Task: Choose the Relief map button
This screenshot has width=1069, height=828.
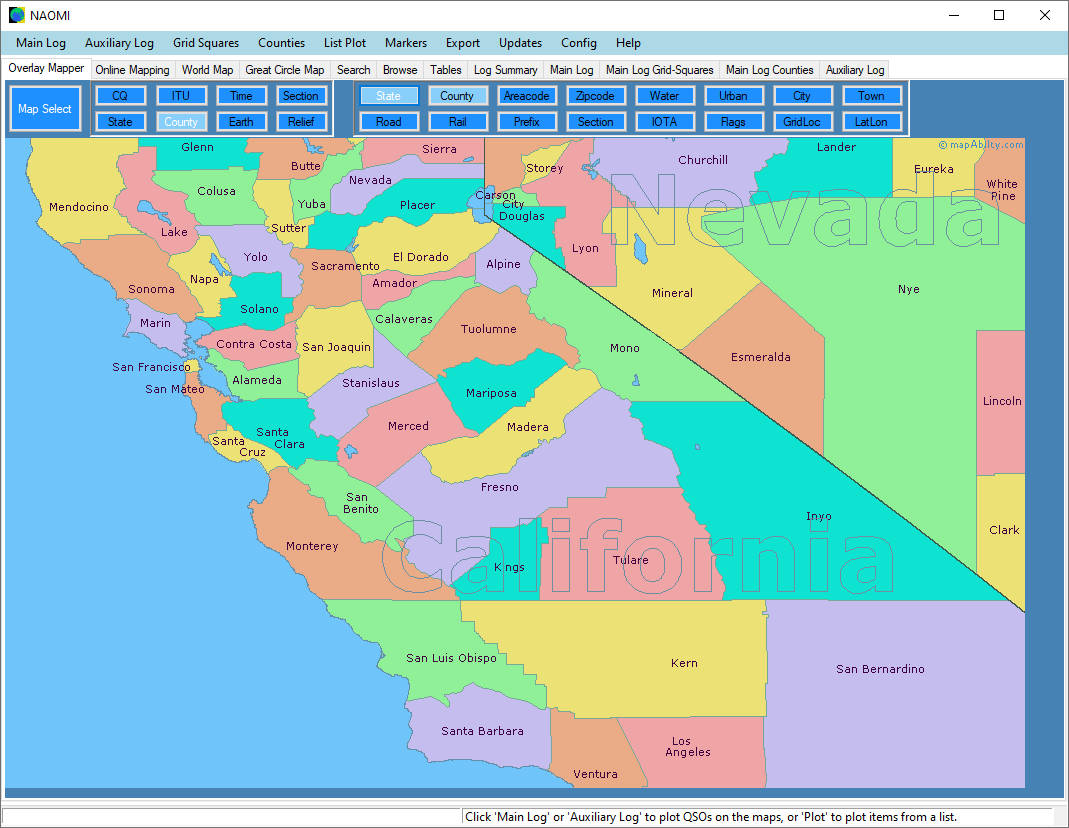Action: (301, 122)
